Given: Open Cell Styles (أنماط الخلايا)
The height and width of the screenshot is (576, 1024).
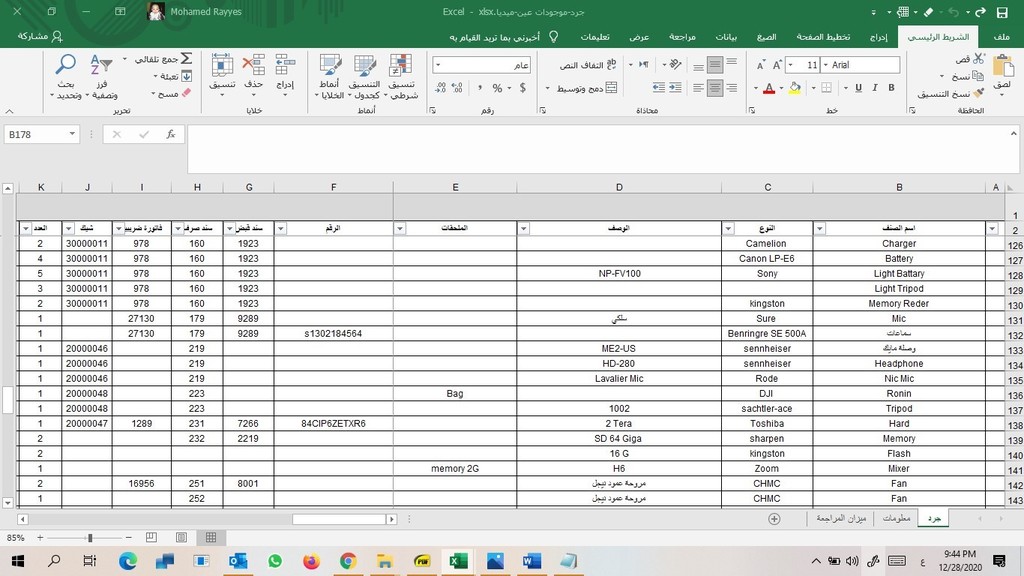Looking at the screenshot, I should tap(329, 77).
